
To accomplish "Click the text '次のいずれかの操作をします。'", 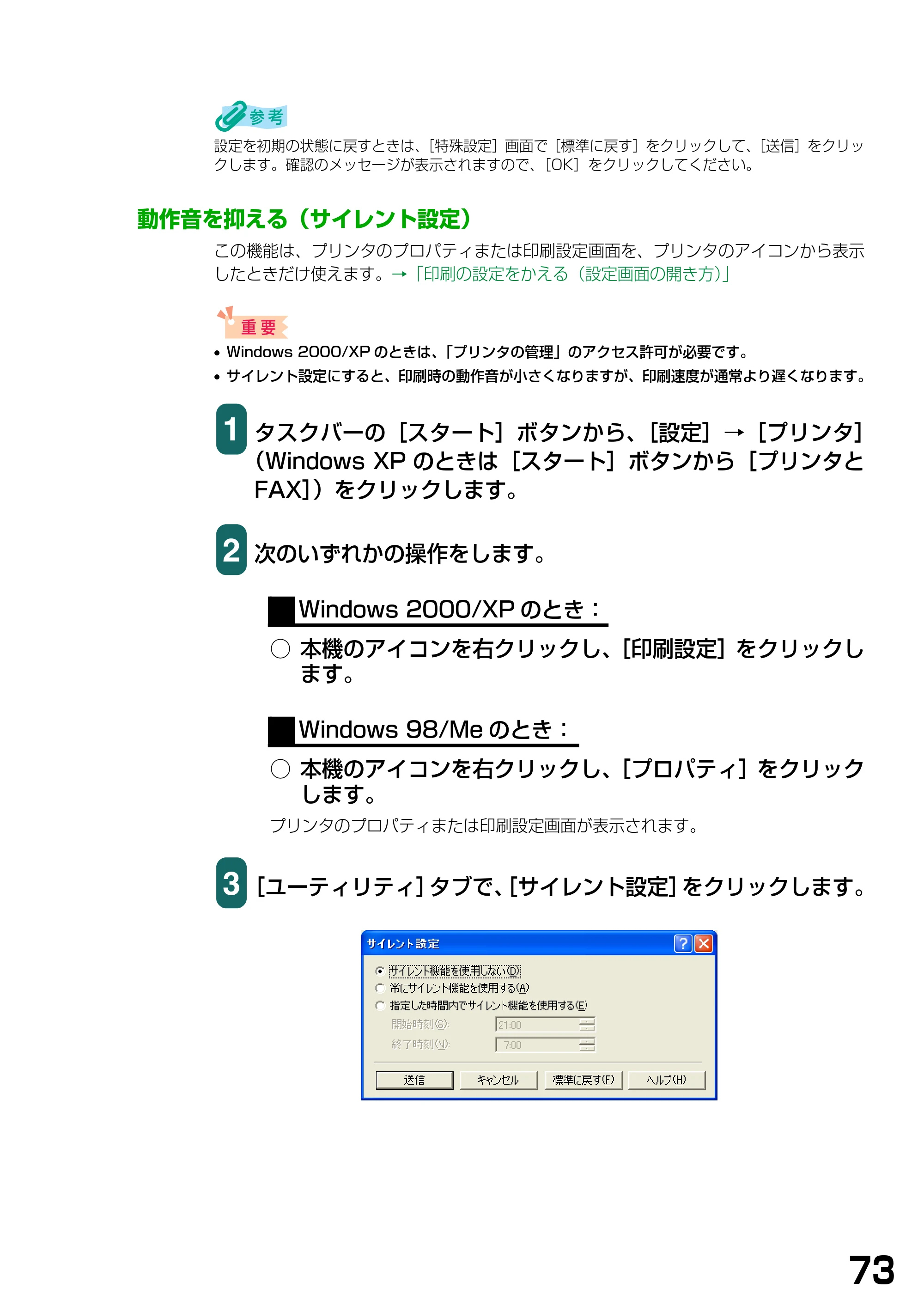I will 401,553.
